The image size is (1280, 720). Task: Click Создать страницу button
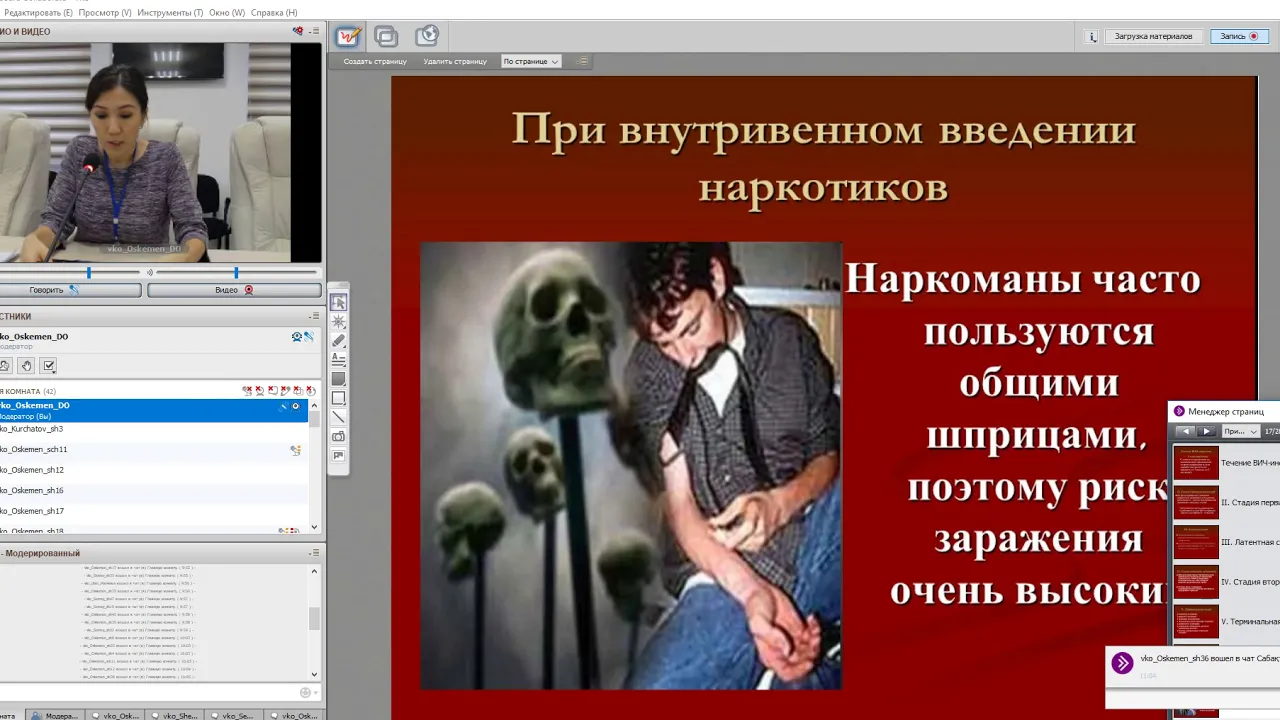pos(375,61)
